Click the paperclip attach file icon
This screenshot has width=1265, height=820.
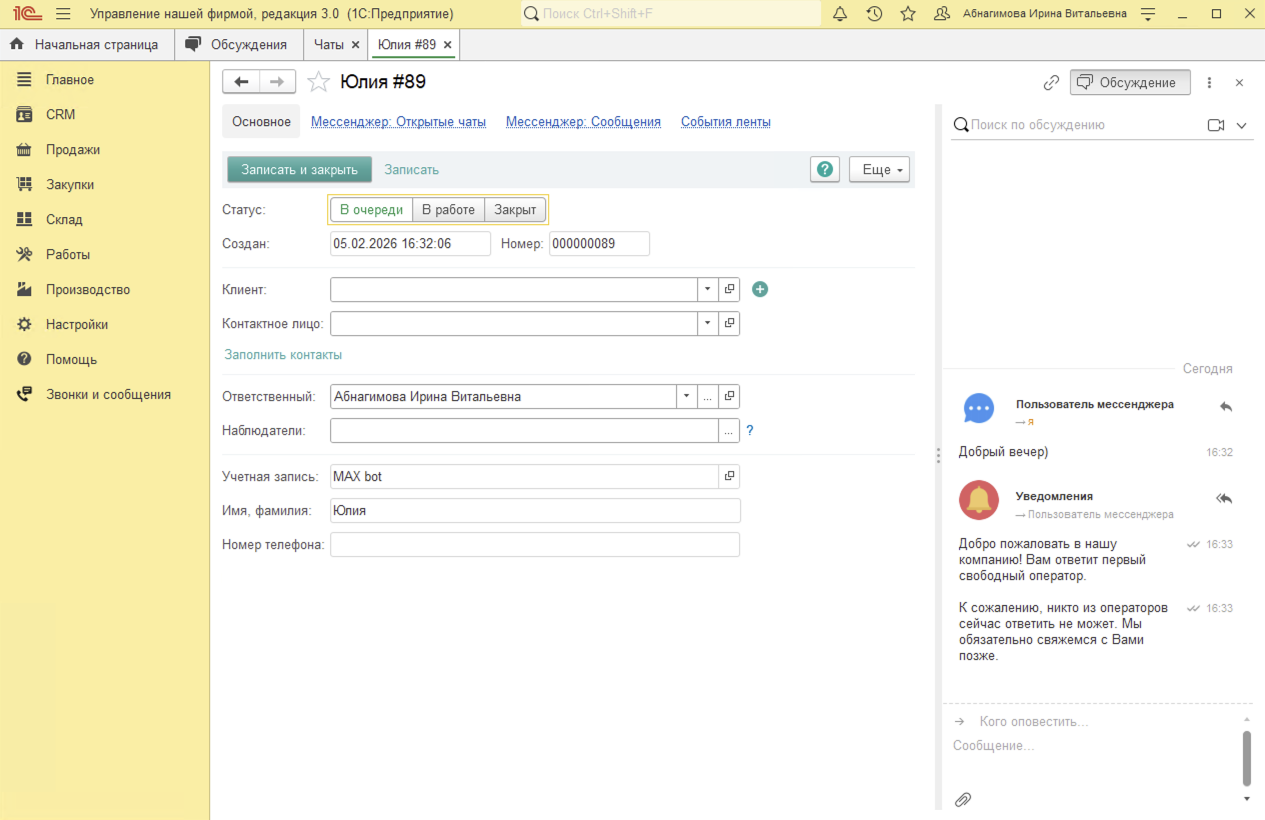coord(963,799)
